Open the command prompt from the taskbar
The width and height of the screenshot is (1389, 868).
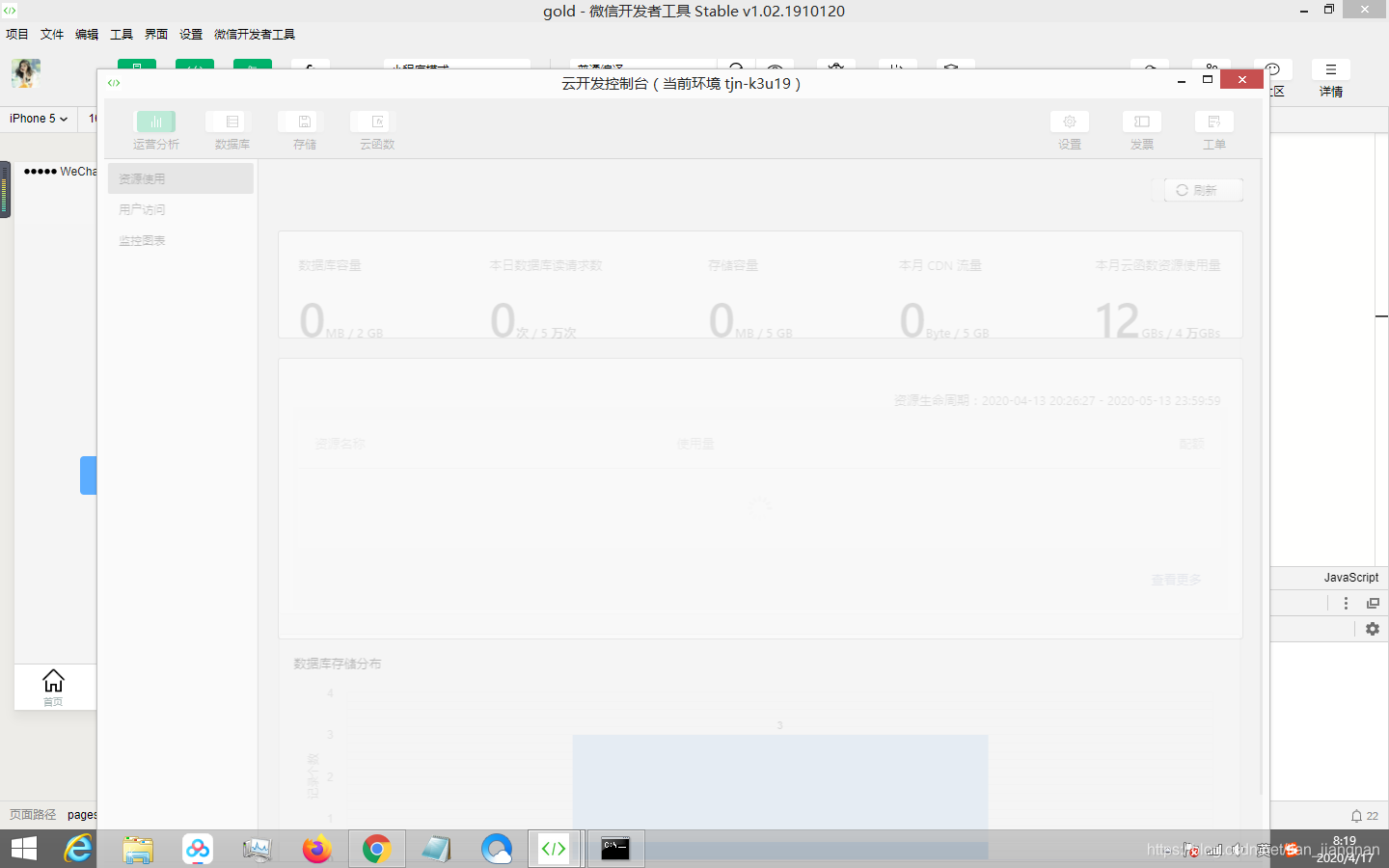point(615,849)
